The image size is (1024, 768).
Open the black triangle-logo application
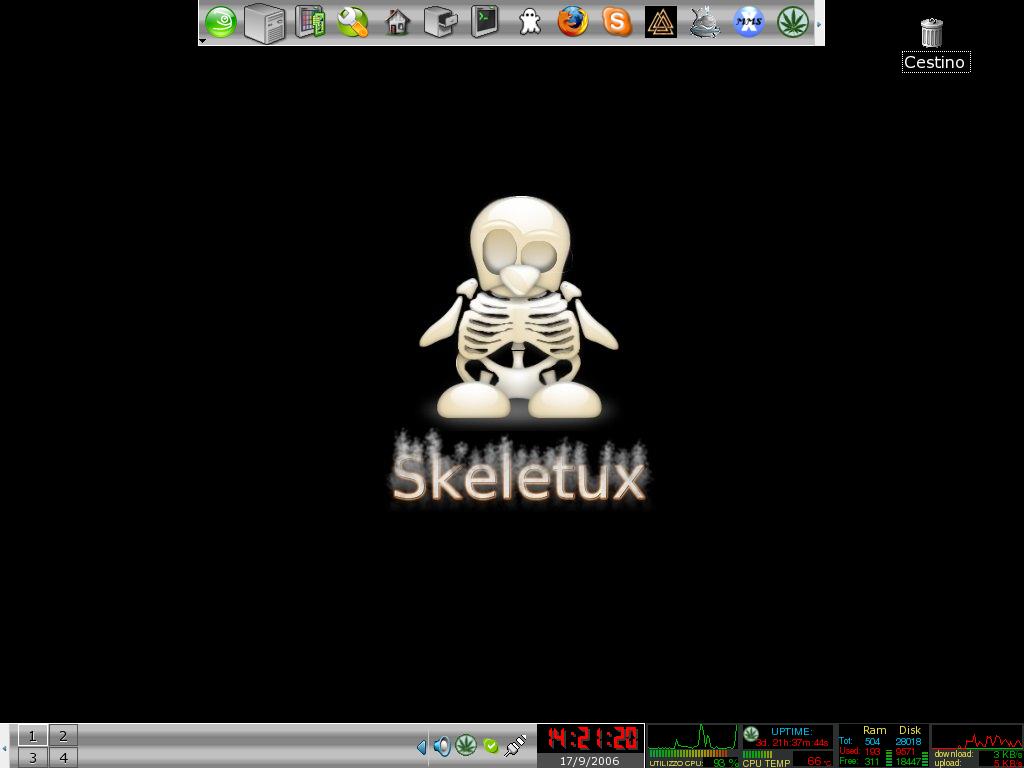click(661, 22)
